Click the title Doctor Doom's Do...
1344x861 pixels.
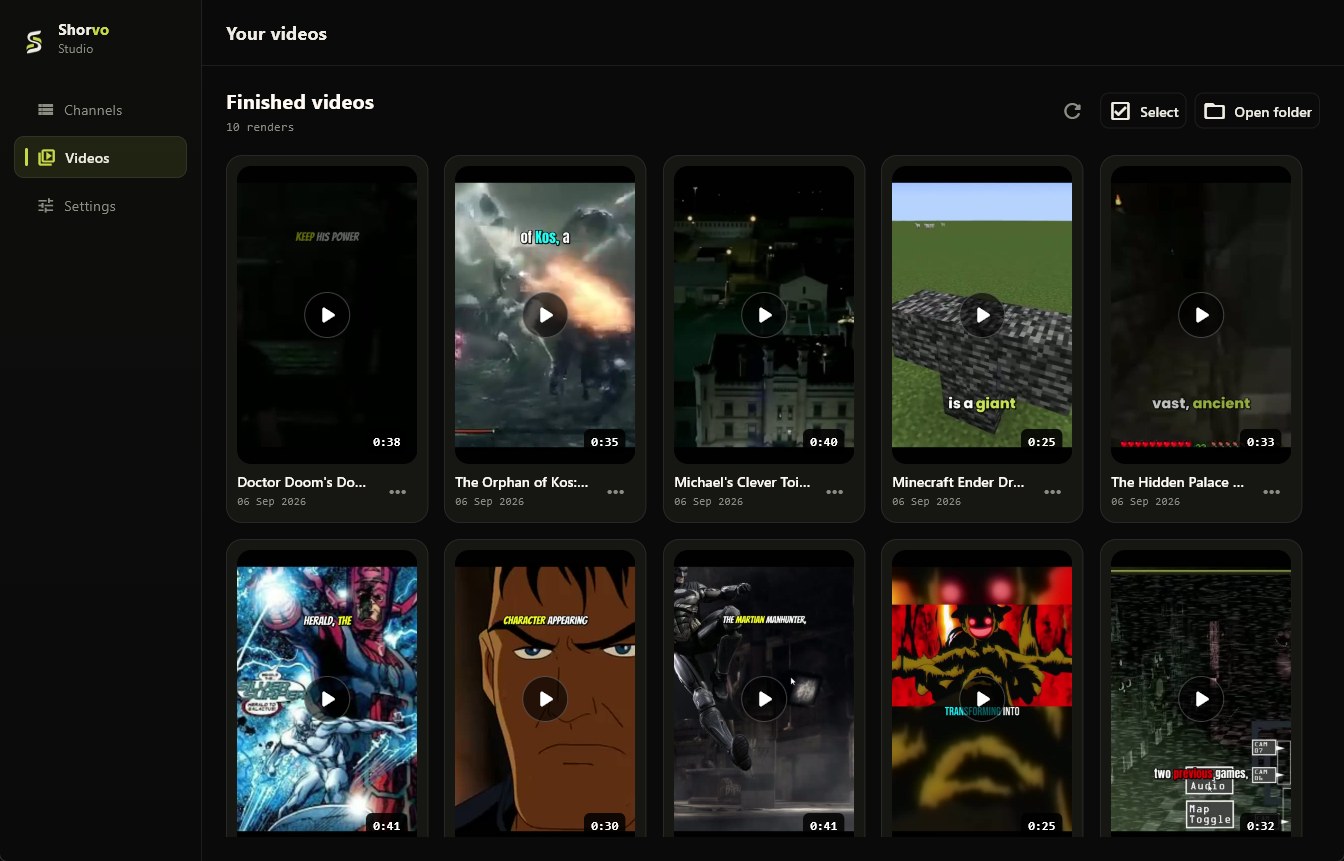click(302, 482)
